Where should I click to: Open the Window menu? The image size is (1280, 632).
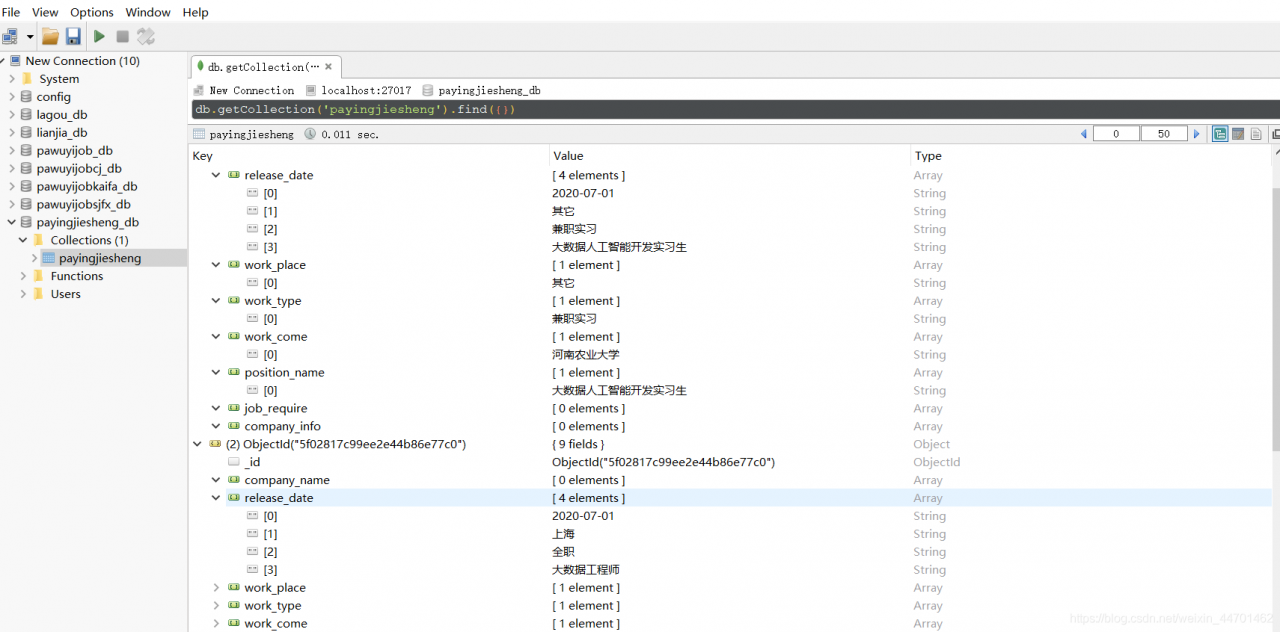tap(148, 12)
